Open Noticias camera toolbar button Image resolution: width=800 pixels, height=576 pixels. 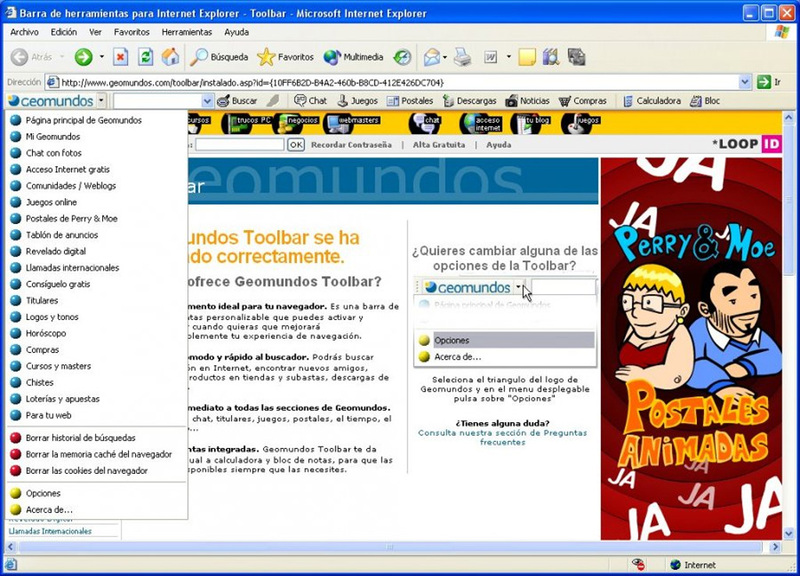click(528, 101)
